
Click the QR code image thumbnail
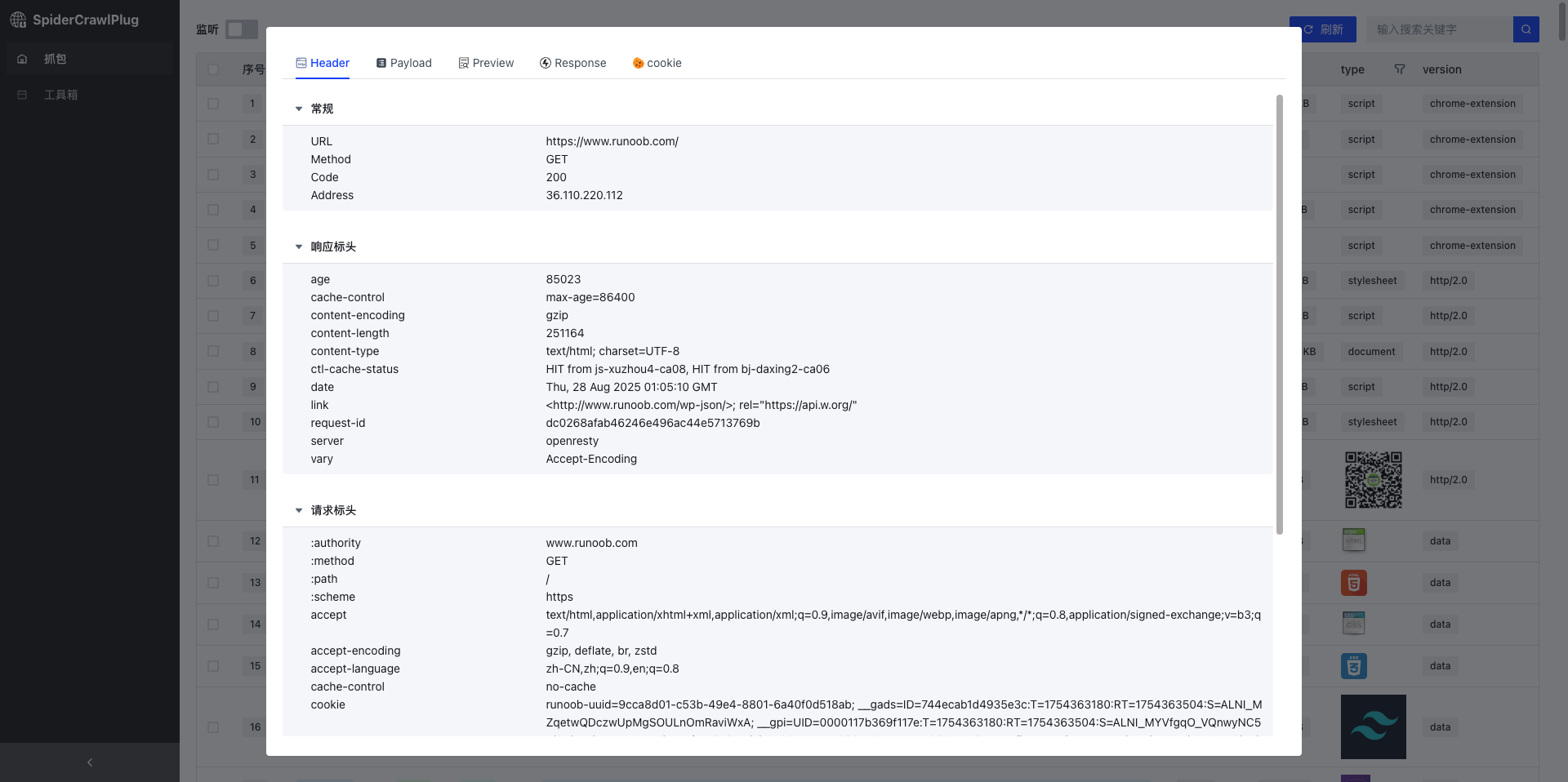[x=1373, y=480]
